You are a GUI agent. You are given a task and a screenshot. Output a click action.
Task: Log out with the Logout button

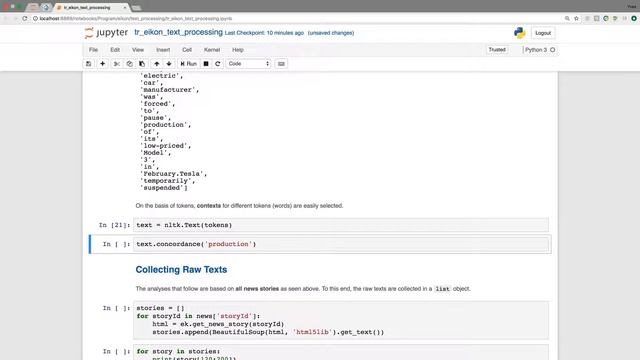point(543,33)
